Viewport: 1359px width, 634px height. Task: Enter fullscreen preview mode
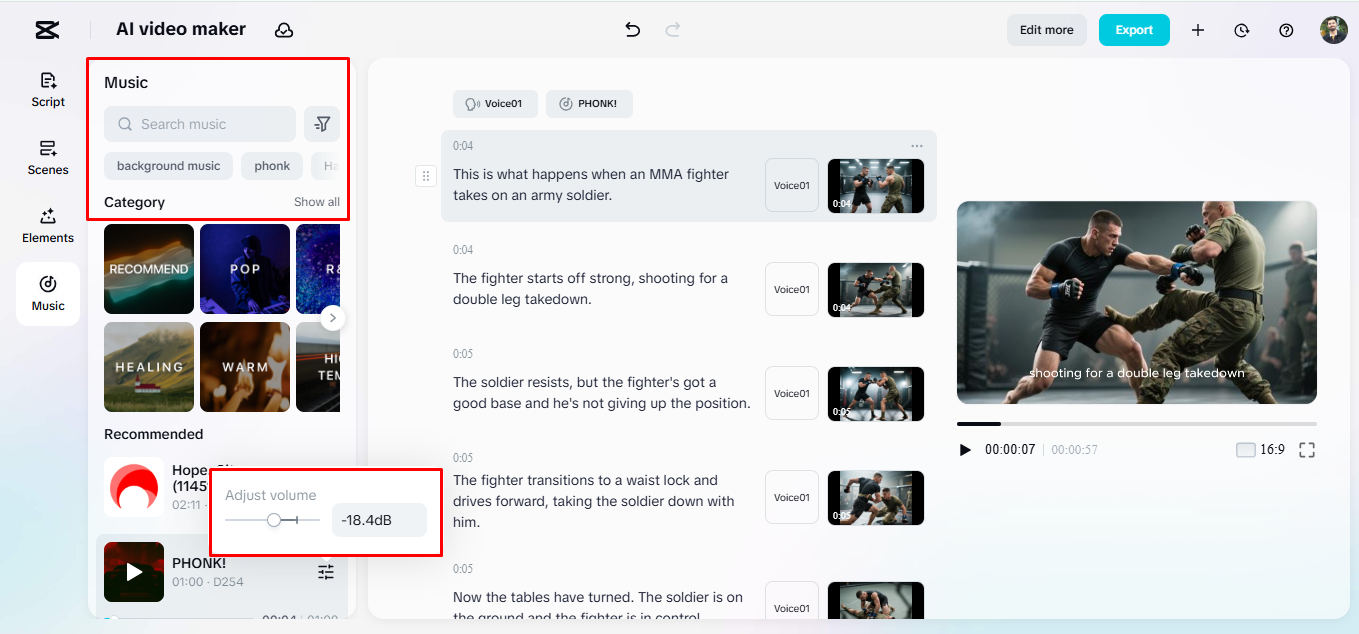point(1306,450)
